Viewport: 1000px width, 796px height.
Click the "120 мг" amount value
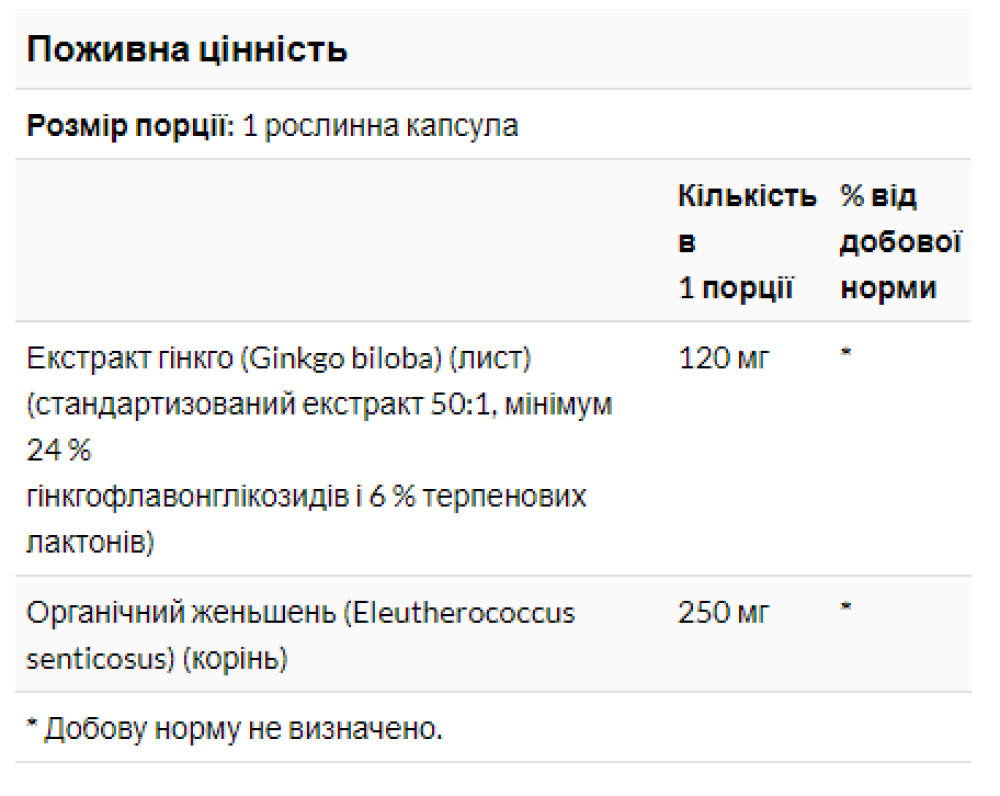click(x=724, y=357)
